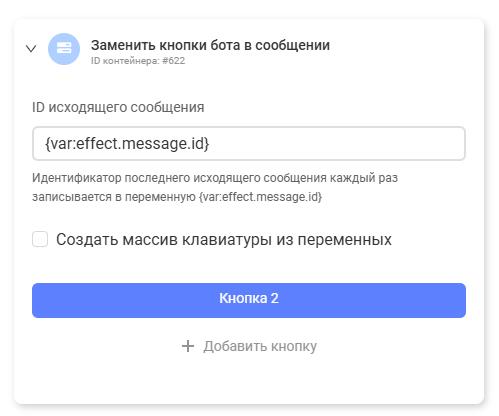Collapse the container using the chevron arrow

tap(31, 49)
